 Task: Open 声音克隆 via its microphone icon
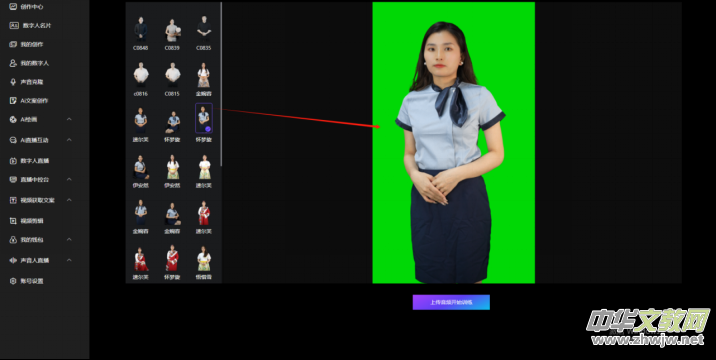coord(13,82)
